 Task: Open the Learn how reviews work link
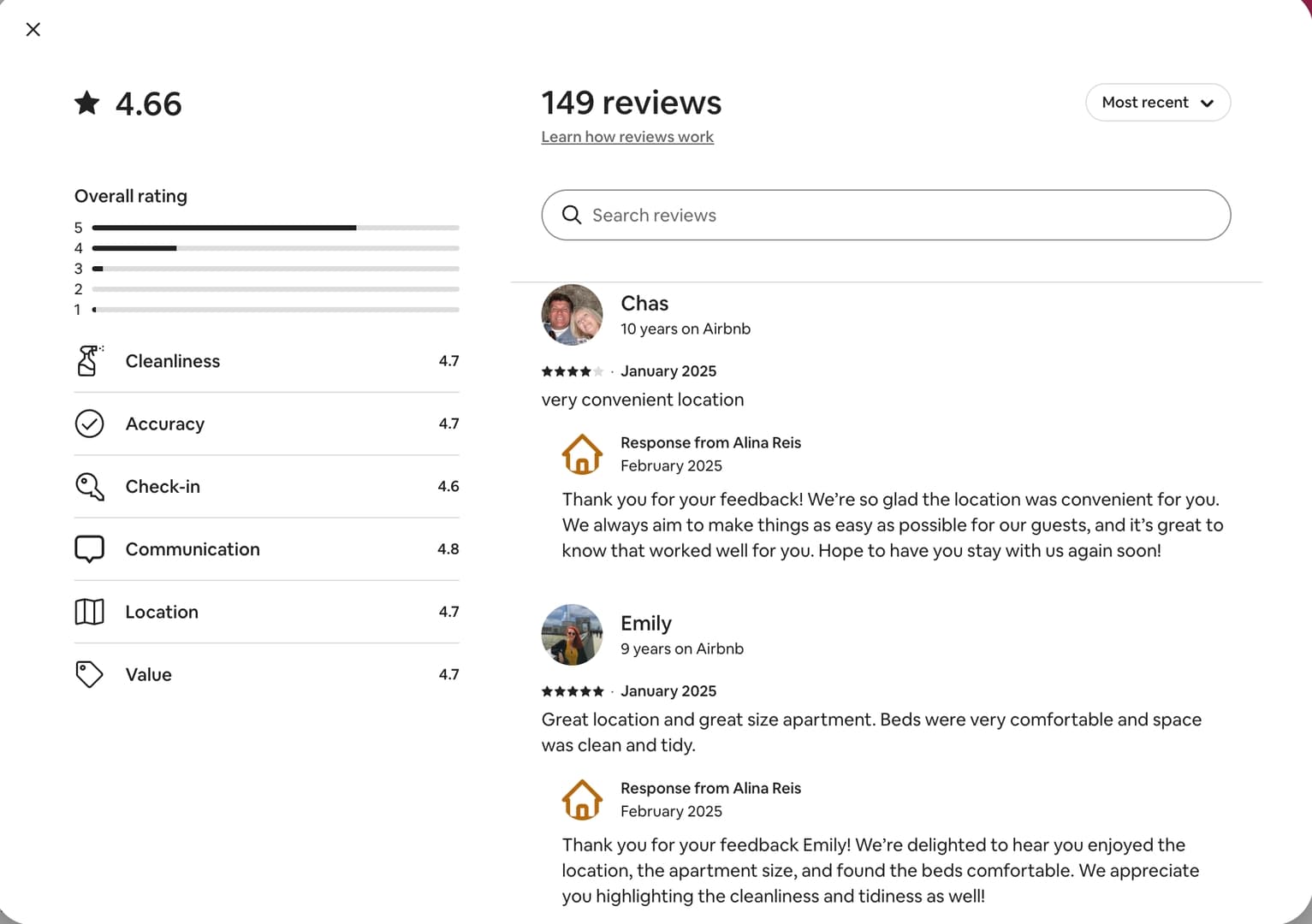pyautogui.click(x=627, y=137)
